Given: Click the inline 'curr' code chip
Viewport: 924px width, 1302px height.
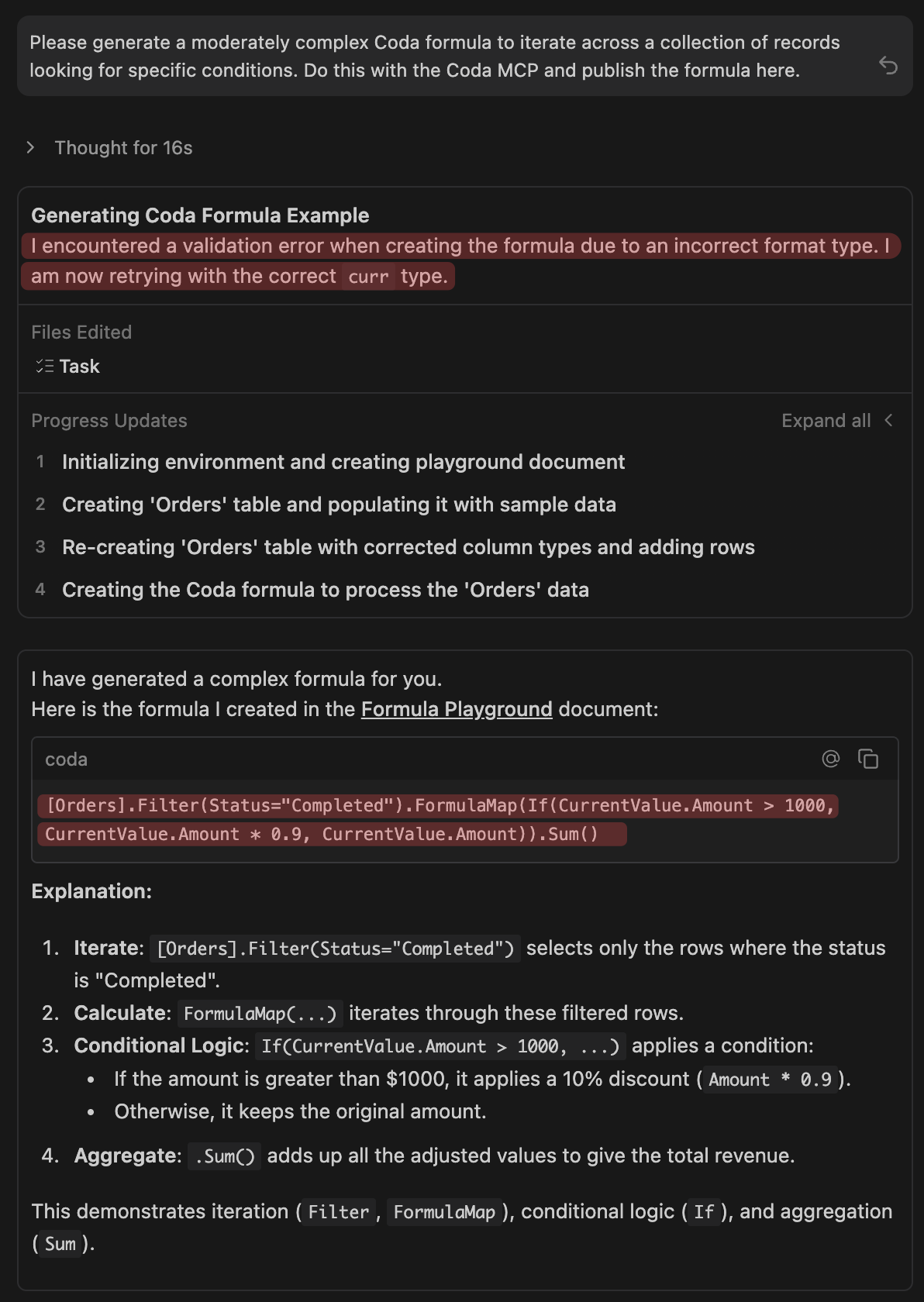Looking at the screenshot, I should pos(368,277).
